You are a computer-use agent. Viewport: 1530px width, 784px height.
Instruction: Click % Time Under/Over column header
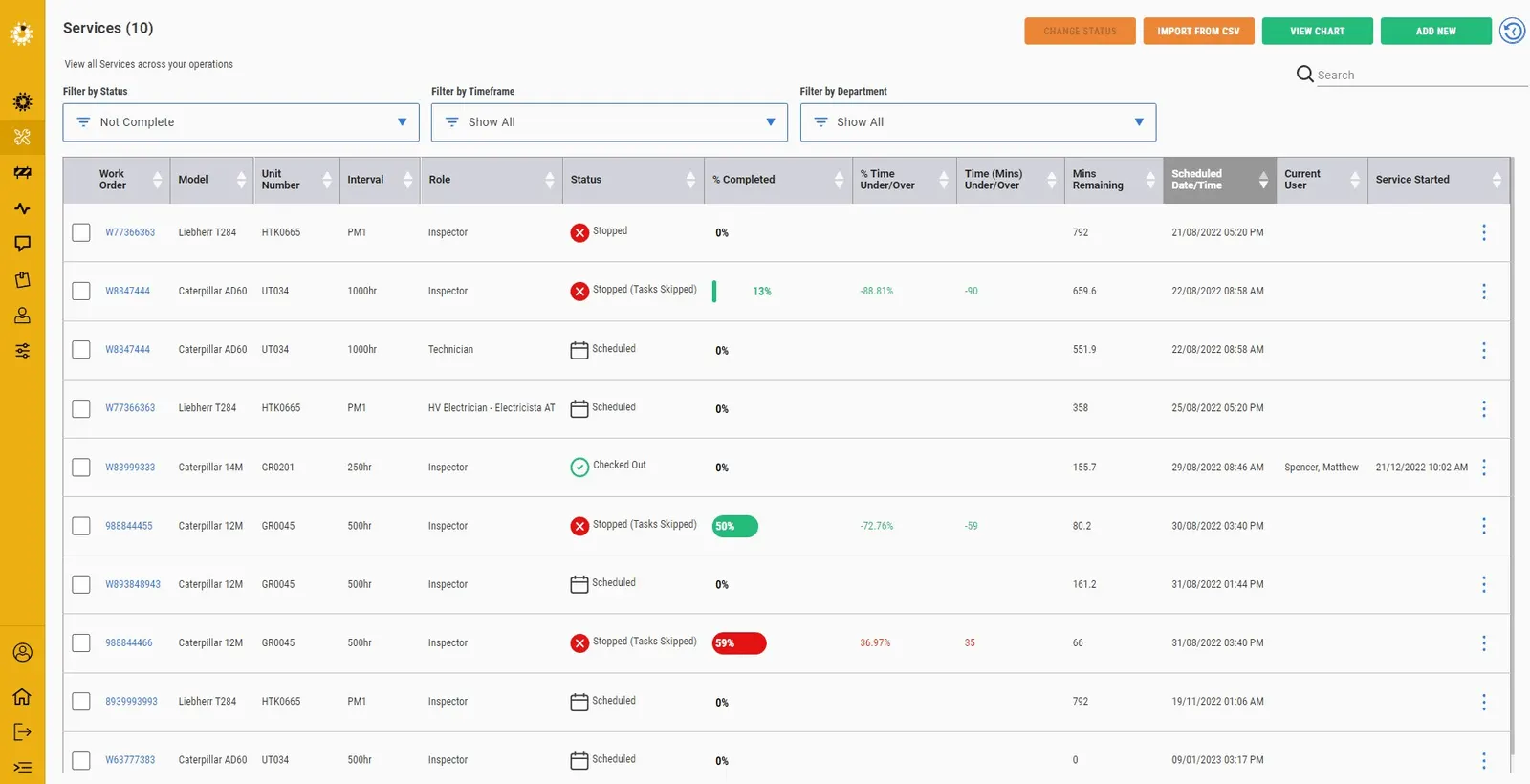pyautogui.click(x=905, y=180)
